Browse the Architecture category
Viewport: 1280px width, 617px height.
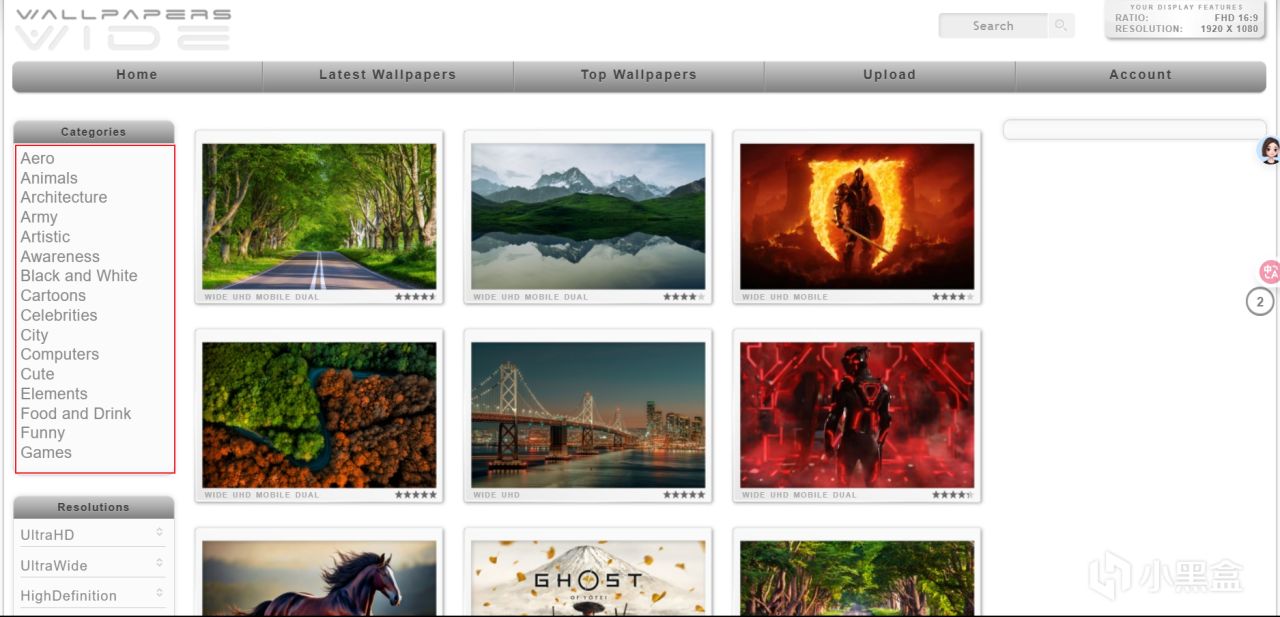click(x=64, y=197)
